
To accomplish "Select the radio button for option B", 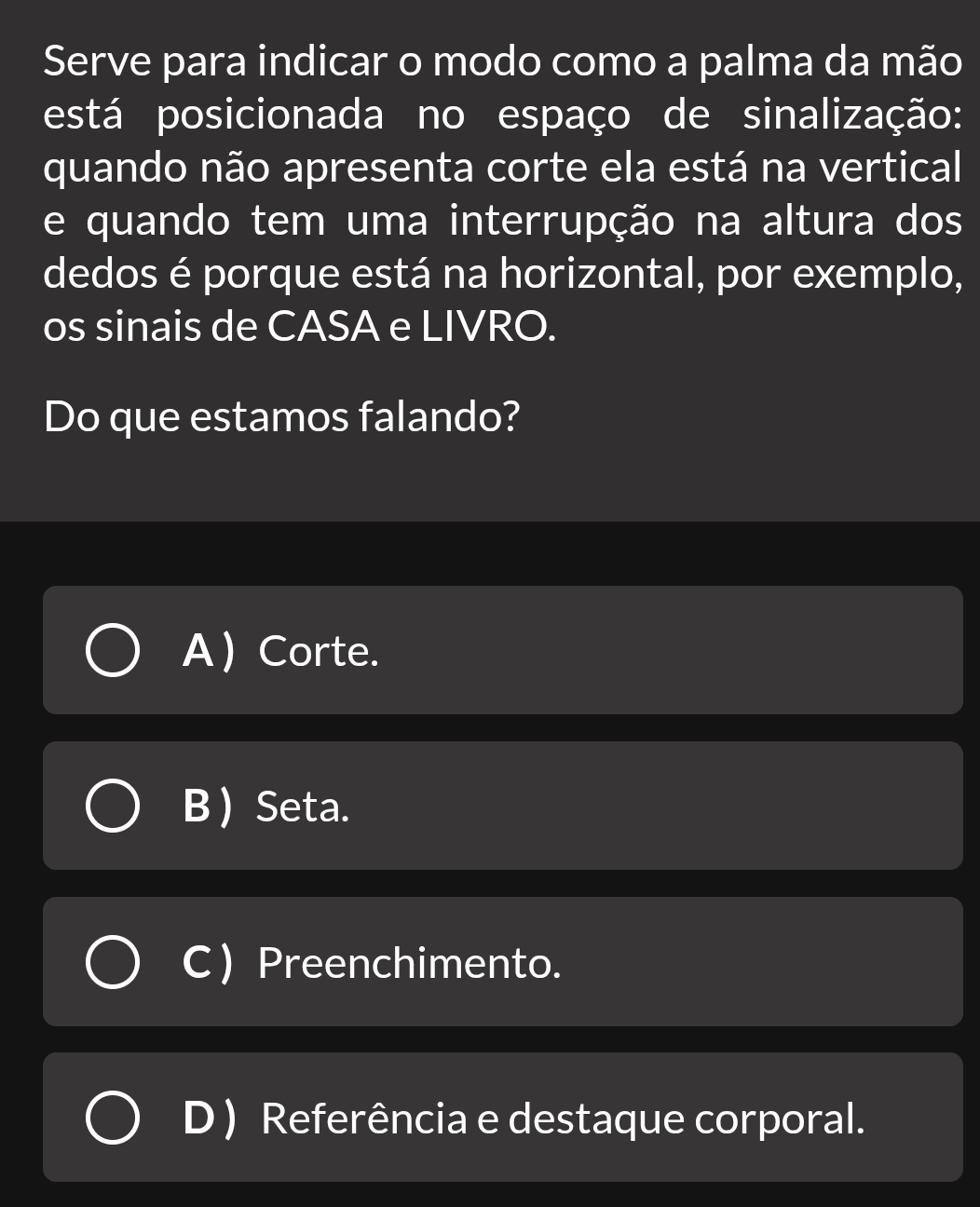I will click(115, 807).
